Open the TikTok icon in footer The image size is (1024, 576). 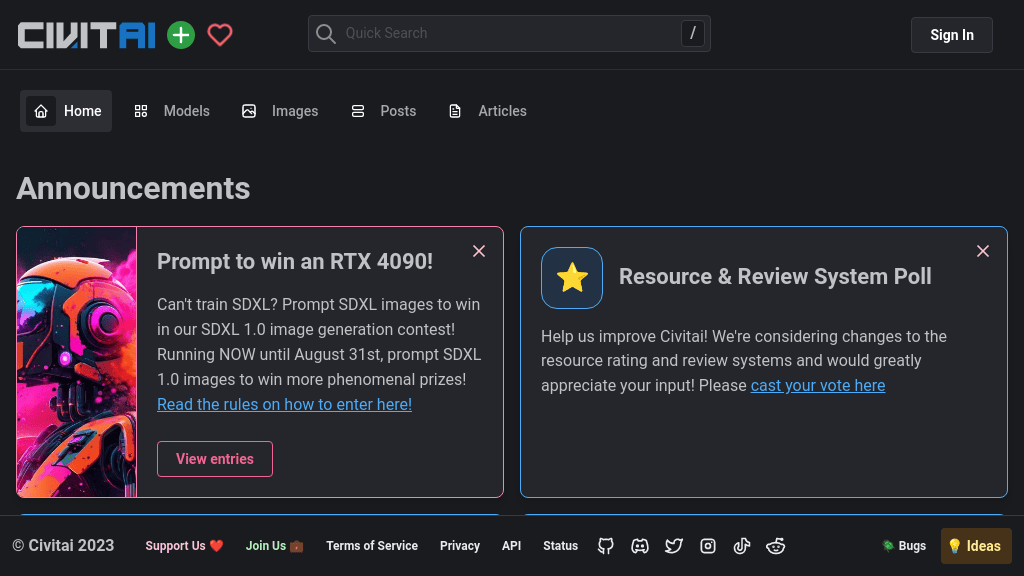[742, 546]
